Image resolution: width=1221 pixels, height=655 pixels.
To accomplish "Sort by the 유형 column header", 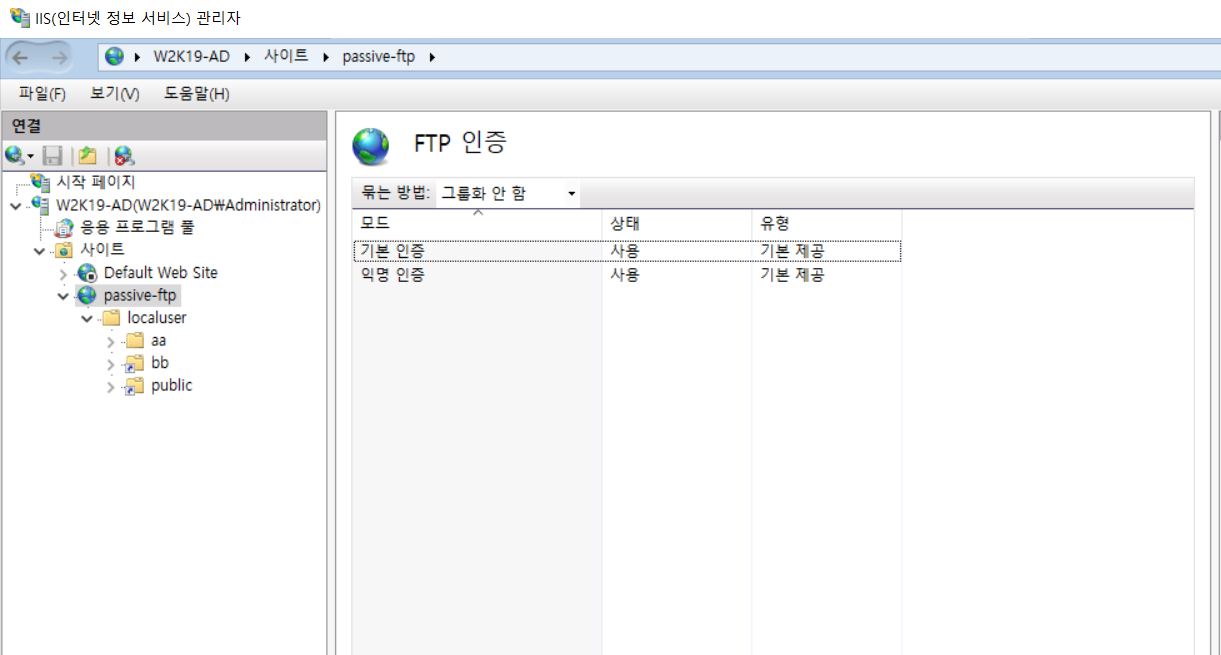I will coord(827,223).
